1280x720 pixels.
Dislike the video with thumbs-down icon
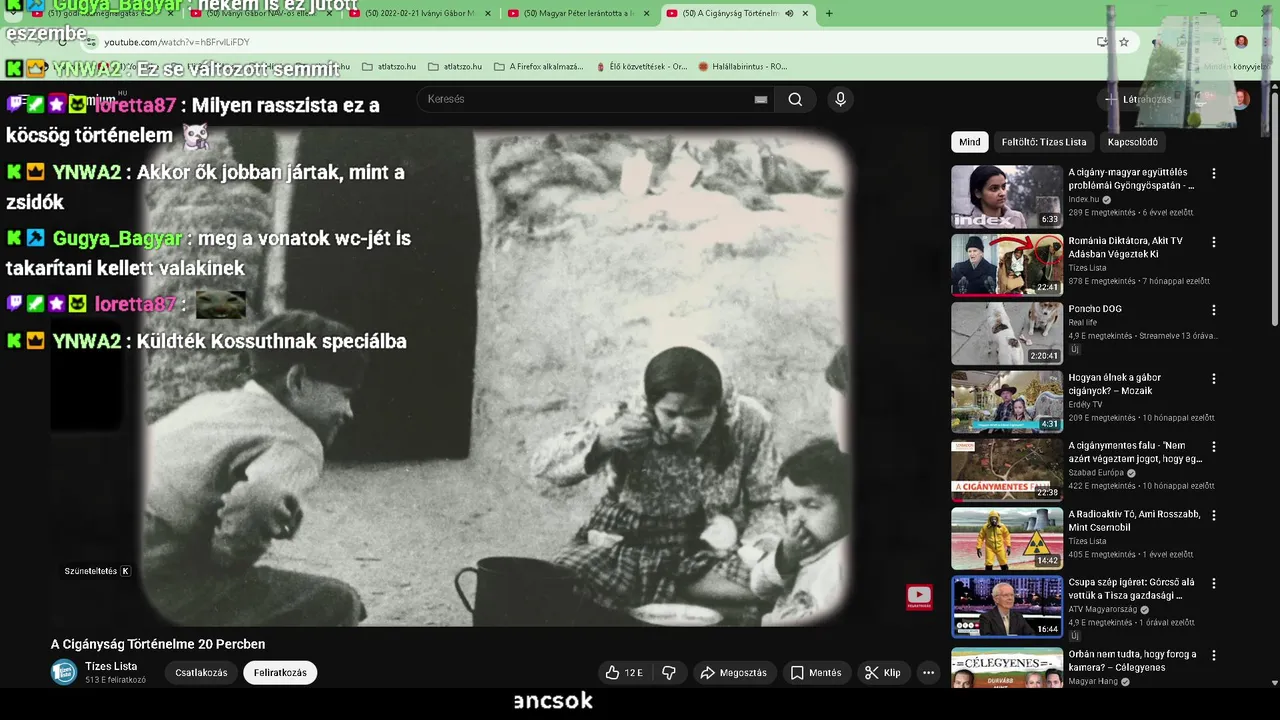669,673
